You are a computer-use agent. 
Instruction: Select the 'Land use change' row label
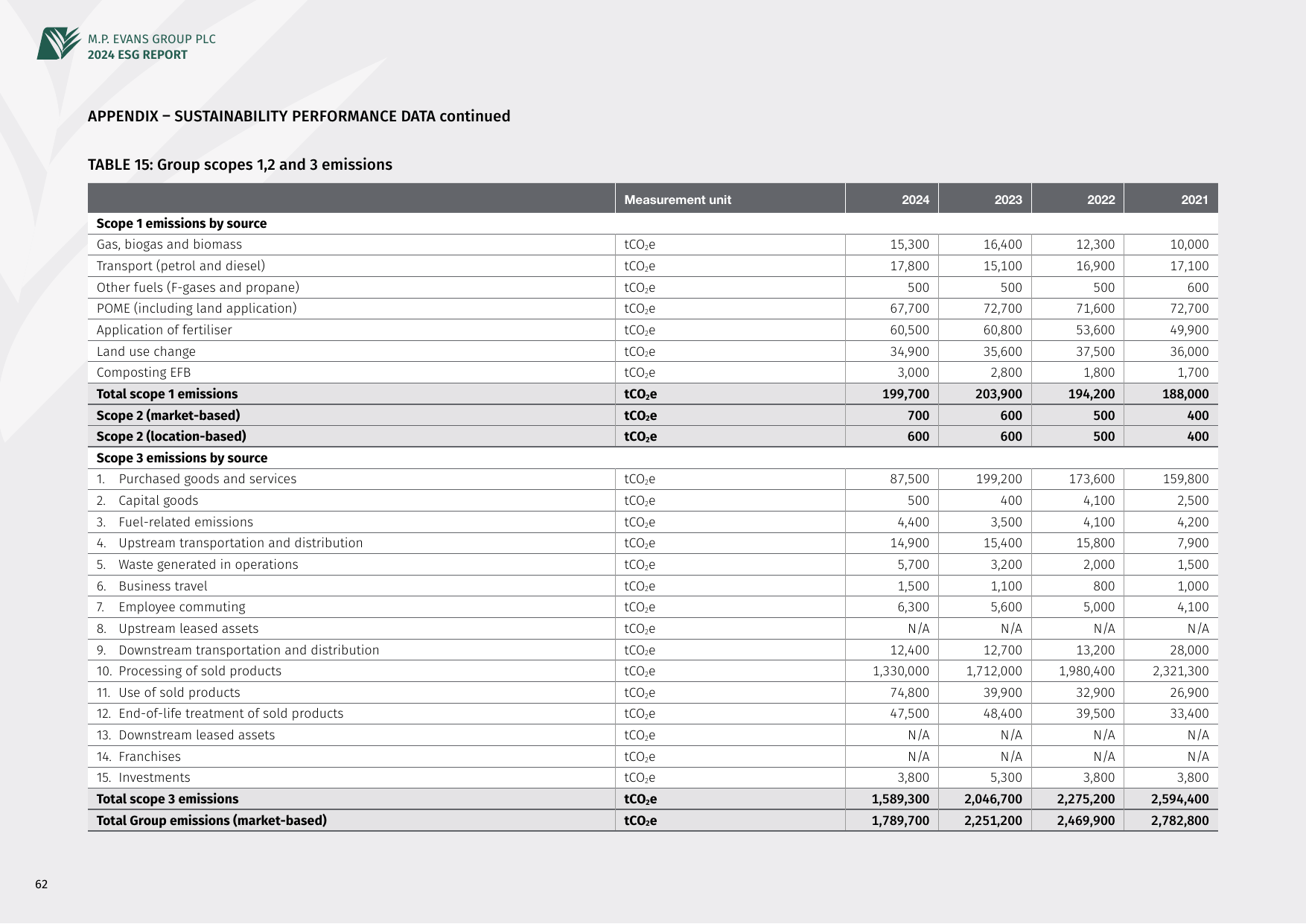(x=146, y=351)
